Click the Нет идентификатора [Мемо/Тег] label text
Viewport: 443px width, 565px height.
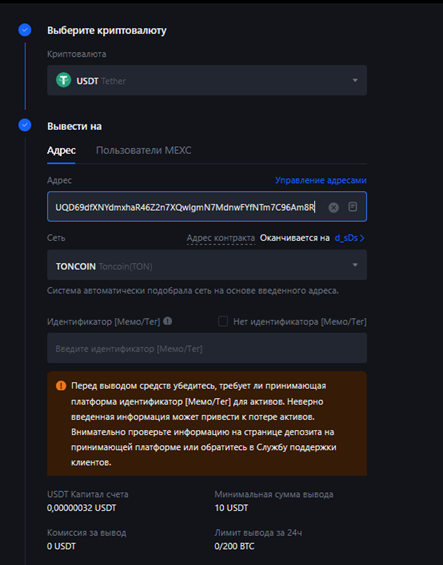click(300, 321)
